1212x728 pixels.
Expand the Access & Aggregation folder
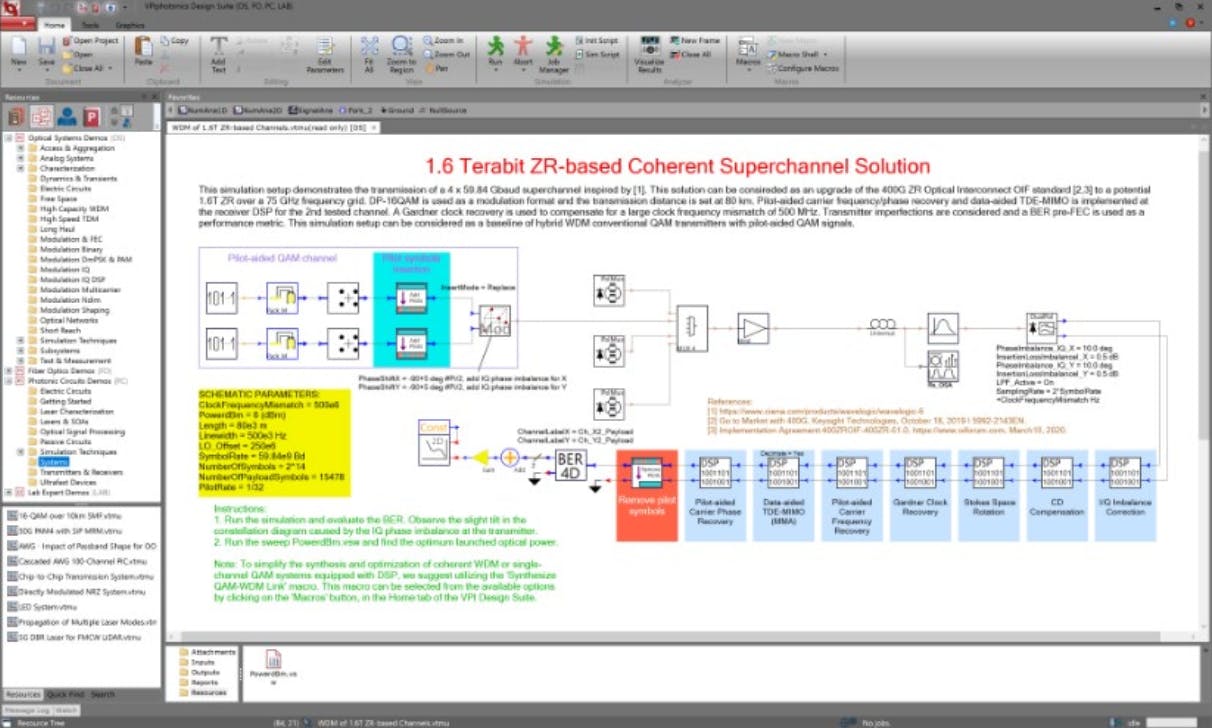point(21,148)
